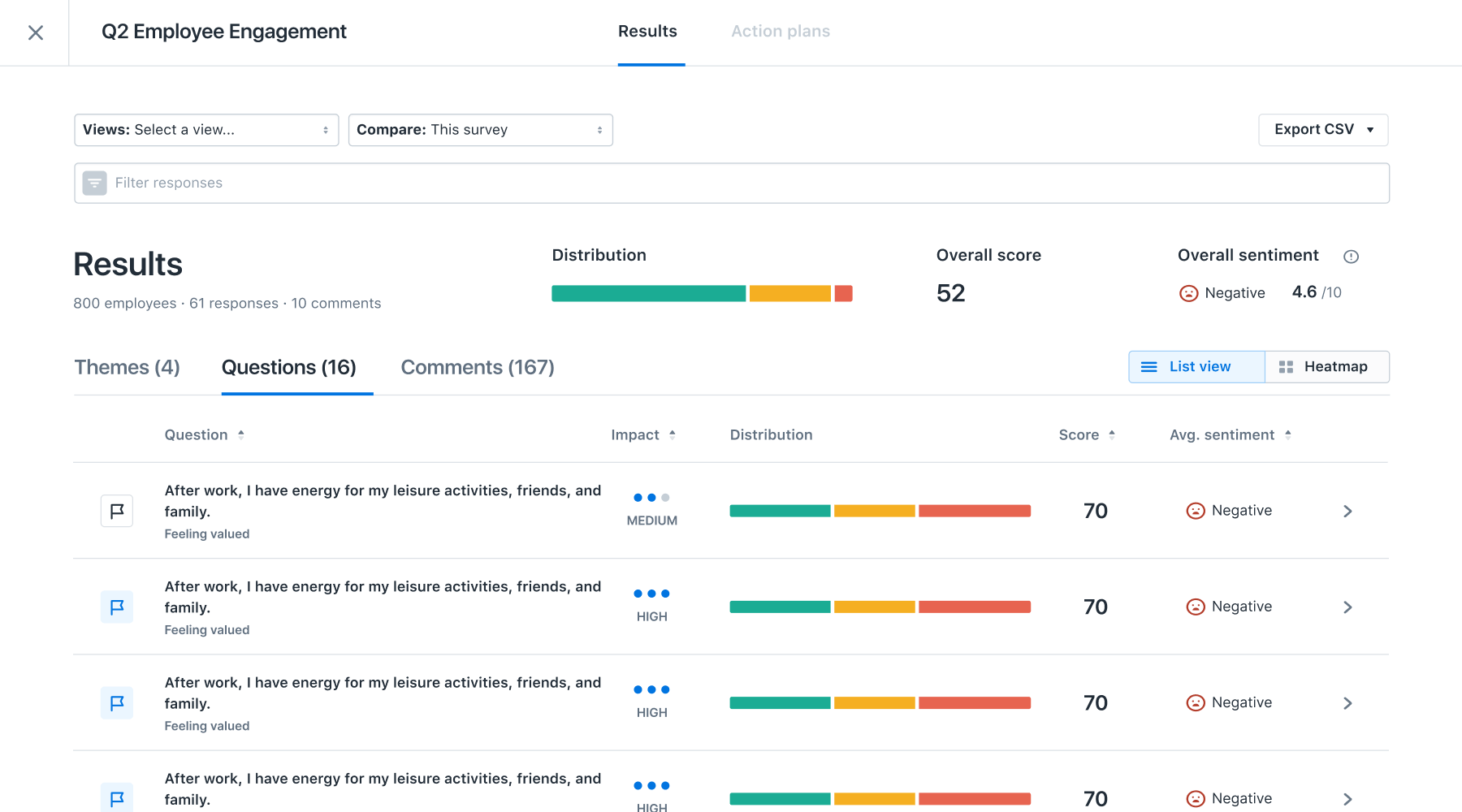Open the 'Views: Select a view...' dropdown
1462x812 pixels.
click(205, 130)
